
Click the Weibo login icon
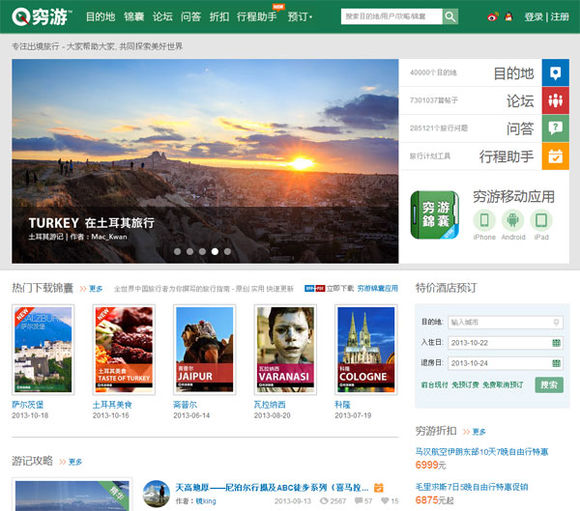pyautogui.click(x=492, y=17)
